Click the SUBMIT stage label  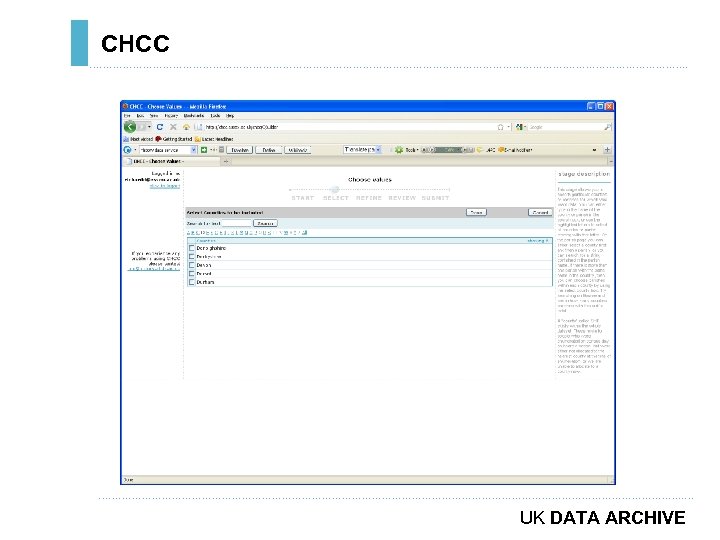click(x=435, y=198)
